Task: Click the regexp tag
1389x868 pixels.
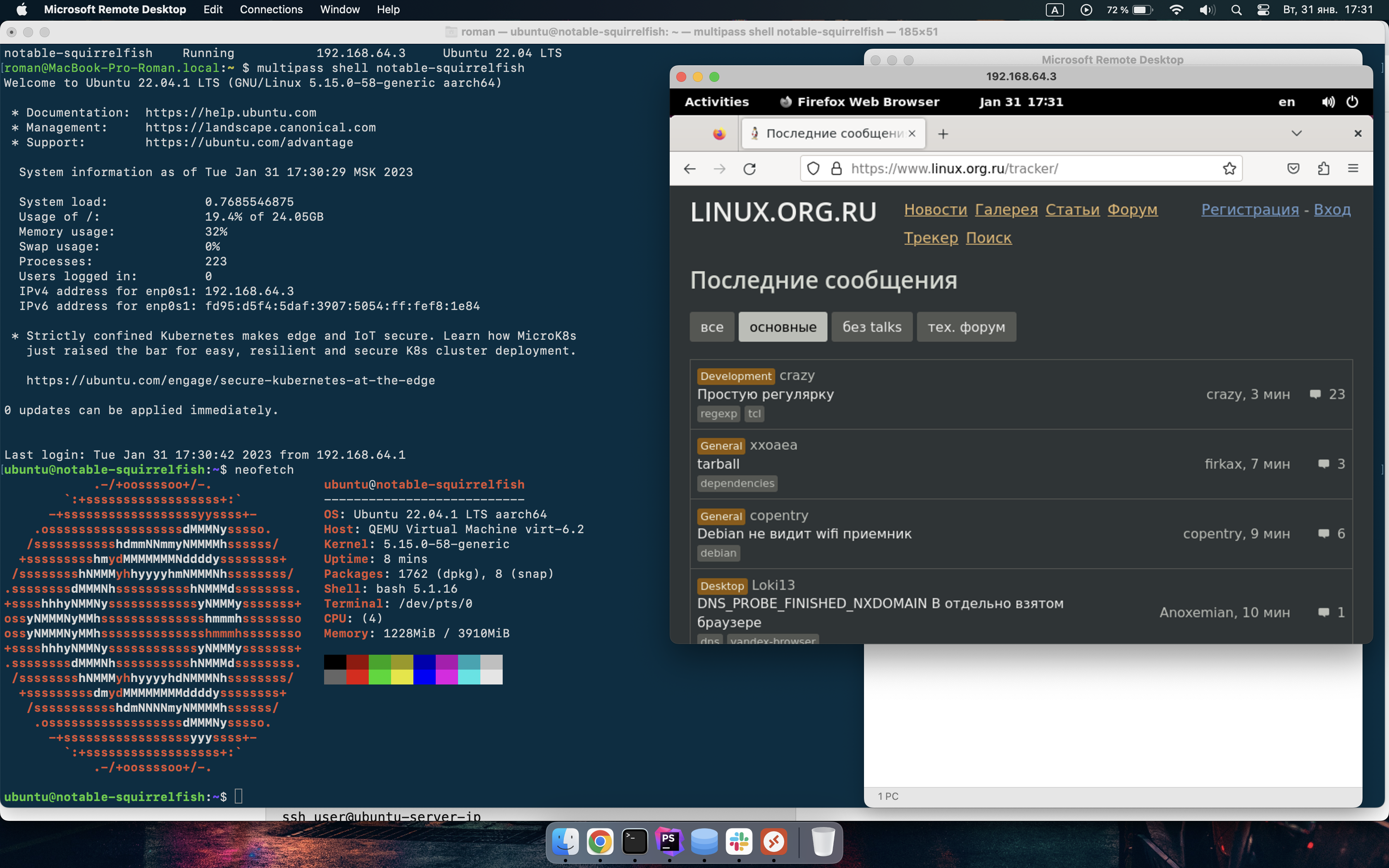Action: [718, 414]
